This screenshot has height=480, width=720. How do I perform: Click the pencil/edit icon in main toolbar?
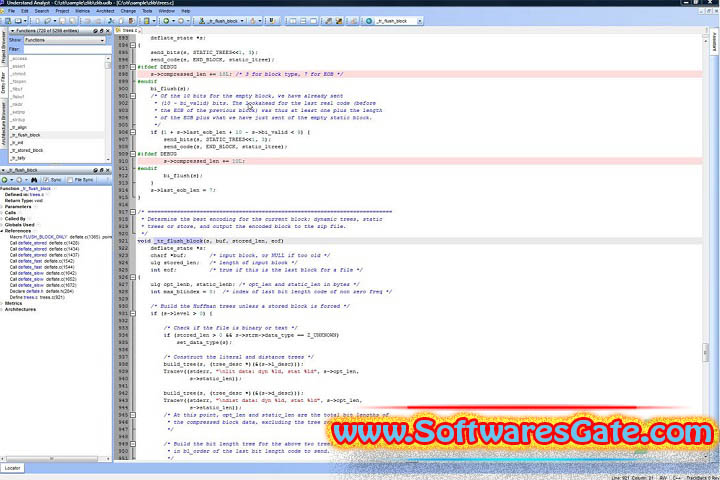pos(328,21)
